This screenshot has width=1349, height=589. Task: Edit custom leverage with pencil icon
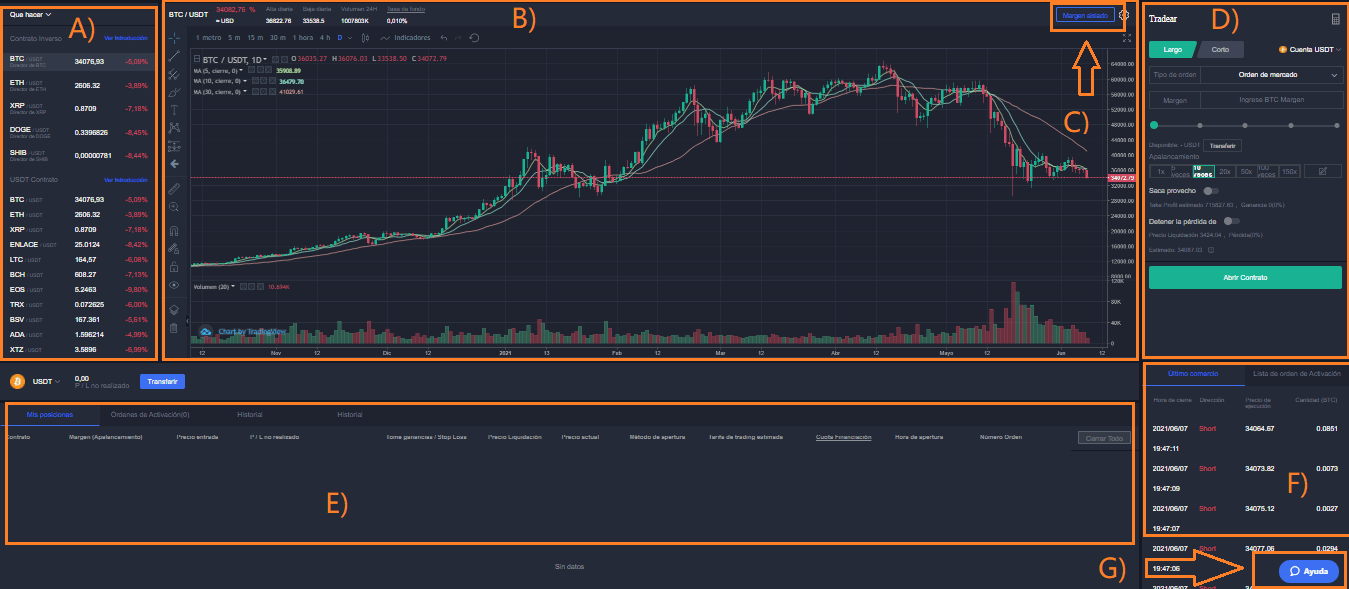tap(1322, 172)
